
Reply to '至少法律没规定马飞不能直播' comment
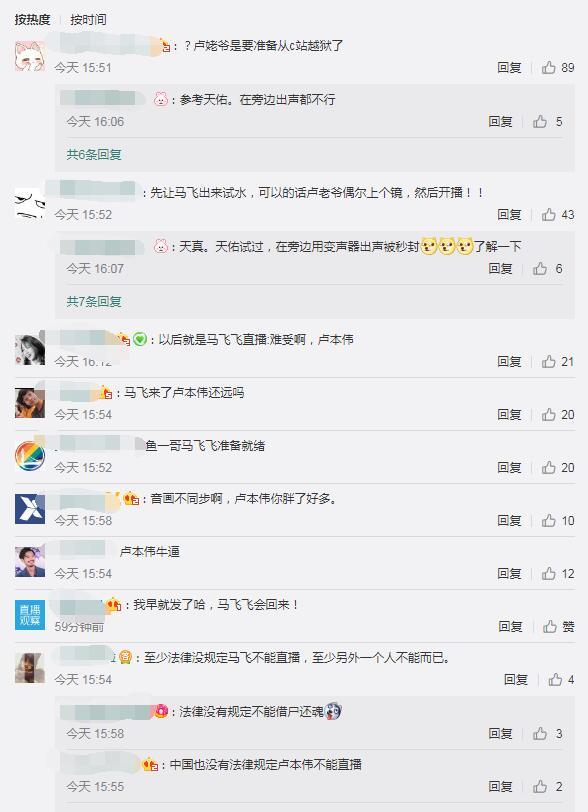[x=516, y=679]
